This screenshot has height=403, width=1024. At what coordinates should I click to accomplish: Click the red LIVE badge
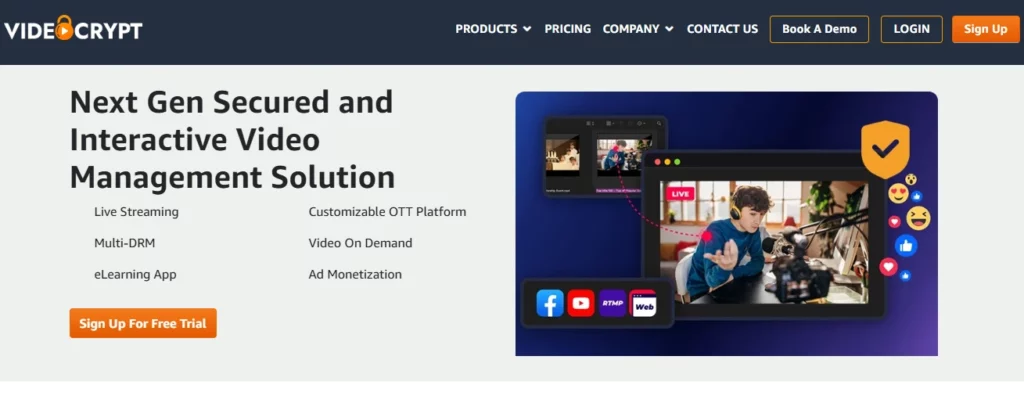coord(680,194)
